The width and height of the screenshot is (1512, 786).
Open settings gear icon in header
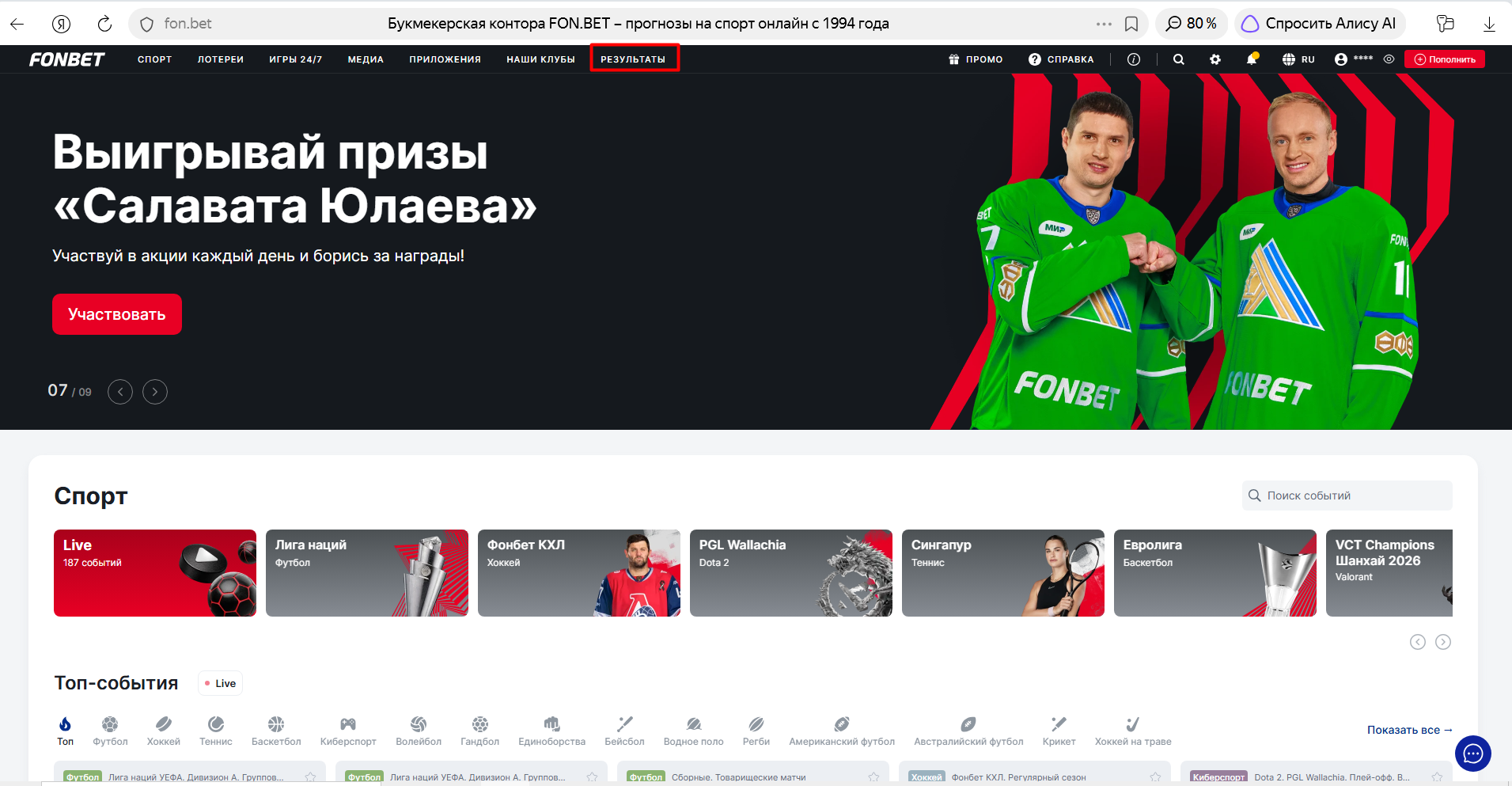point(1215,59)
